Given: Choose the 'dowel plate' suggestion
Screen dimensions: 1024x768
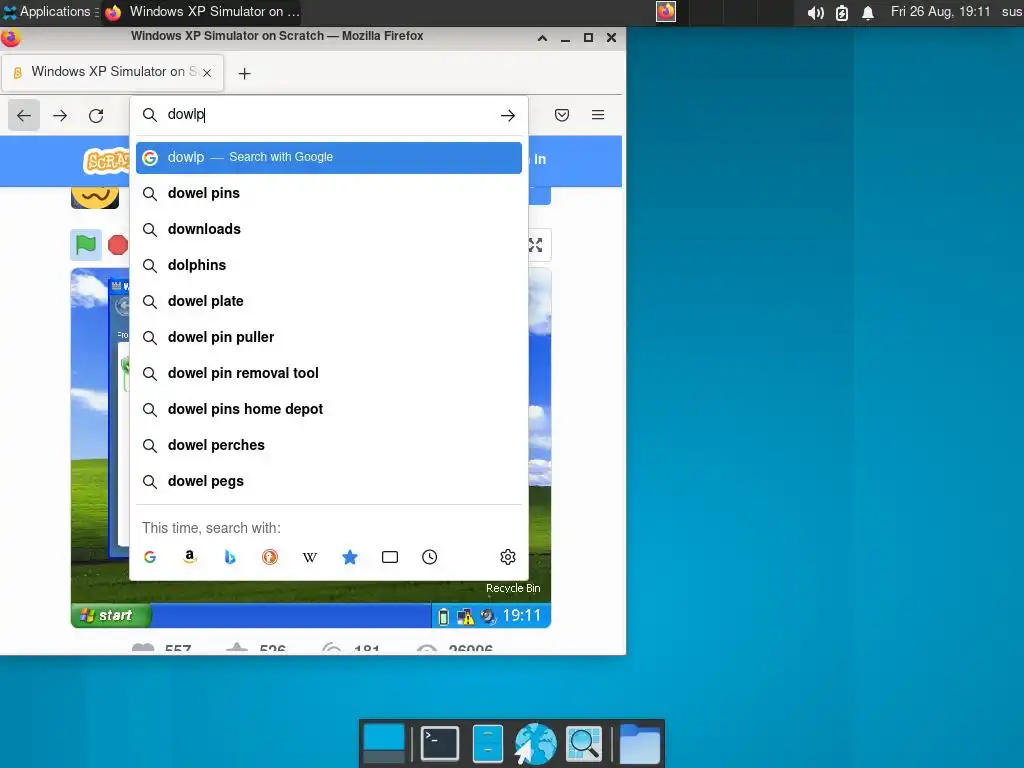Looking at the screenshot, I should click(x=328, y=301).
